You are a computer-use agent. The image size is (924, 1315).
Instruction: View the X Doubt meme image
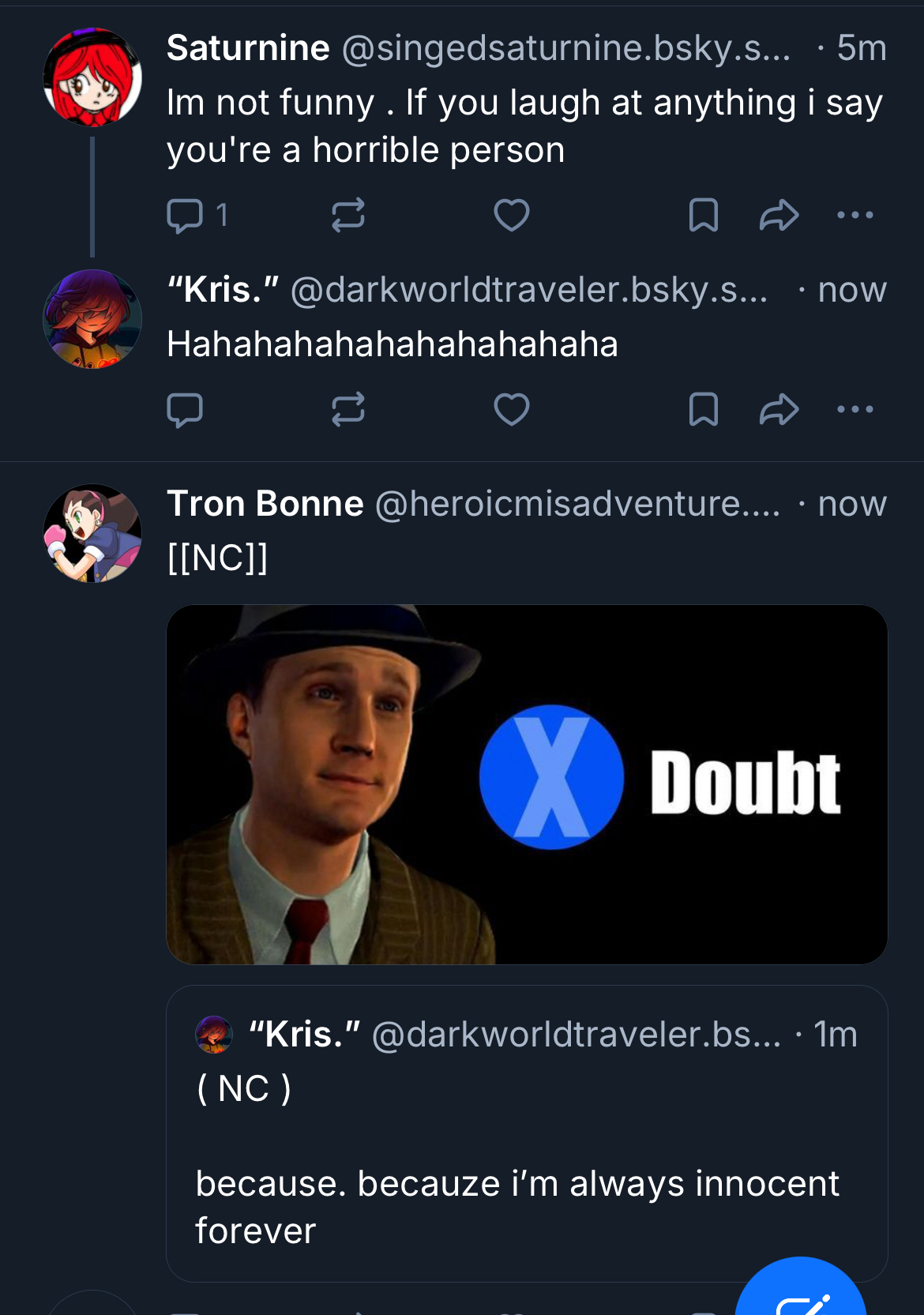pos(527,784)
